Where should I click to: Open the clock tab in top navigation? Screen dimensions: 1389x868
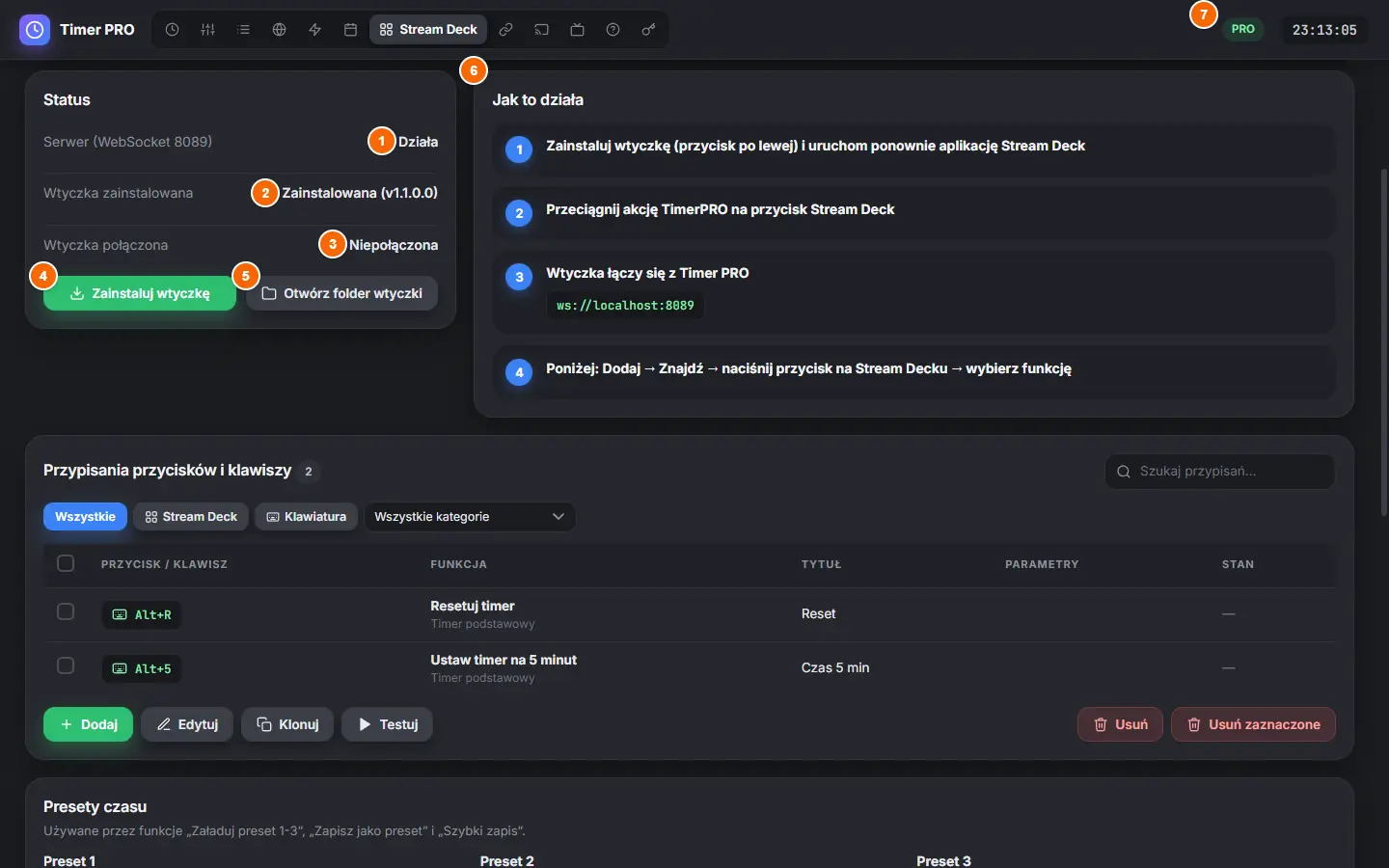[x=172, y=30]
